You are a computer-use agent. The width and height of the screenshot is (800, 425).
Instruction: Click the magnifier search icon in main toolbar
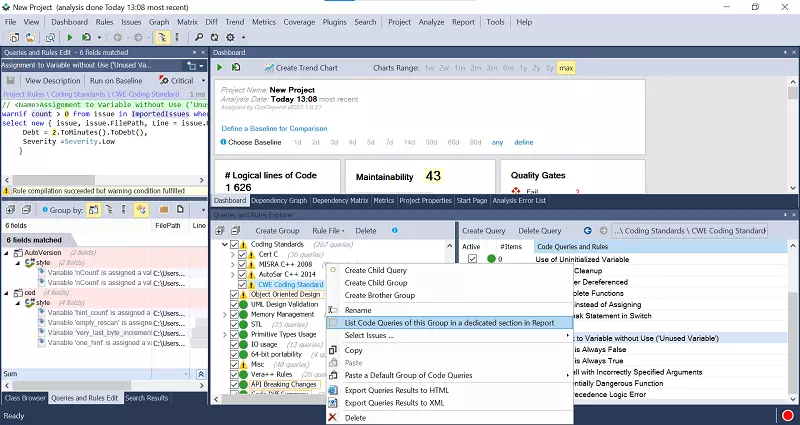coord(201,37)
